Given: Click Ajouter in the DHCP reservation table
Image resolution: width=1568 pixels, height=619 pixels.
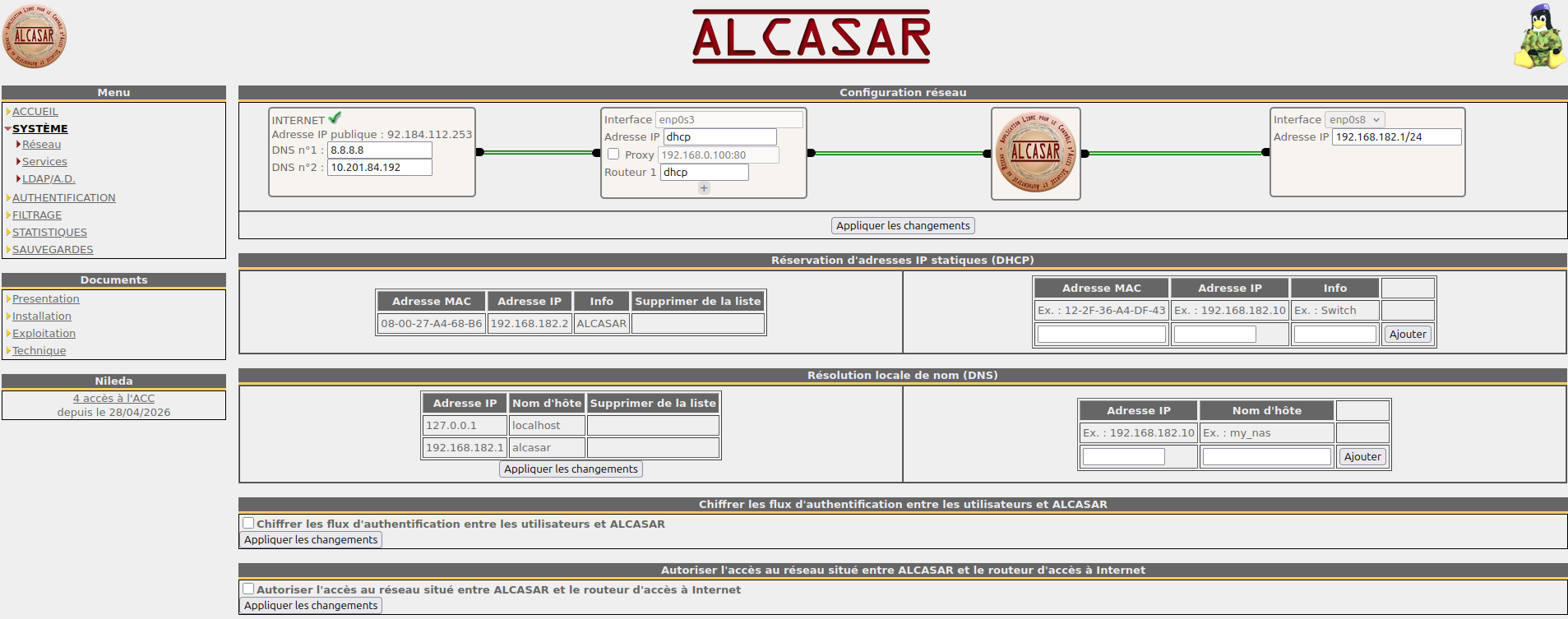Looking at the screenshot, I should [x=1408, y=334].
